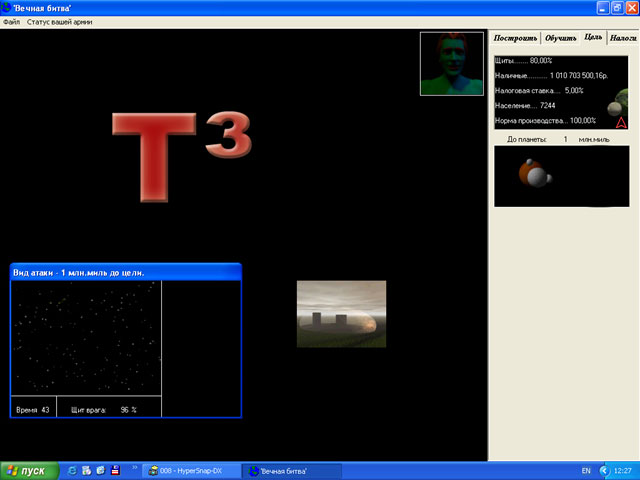The width and height of the screenshot is (640, 480).
Task: Click the starfield attack view
Action: 86,337
